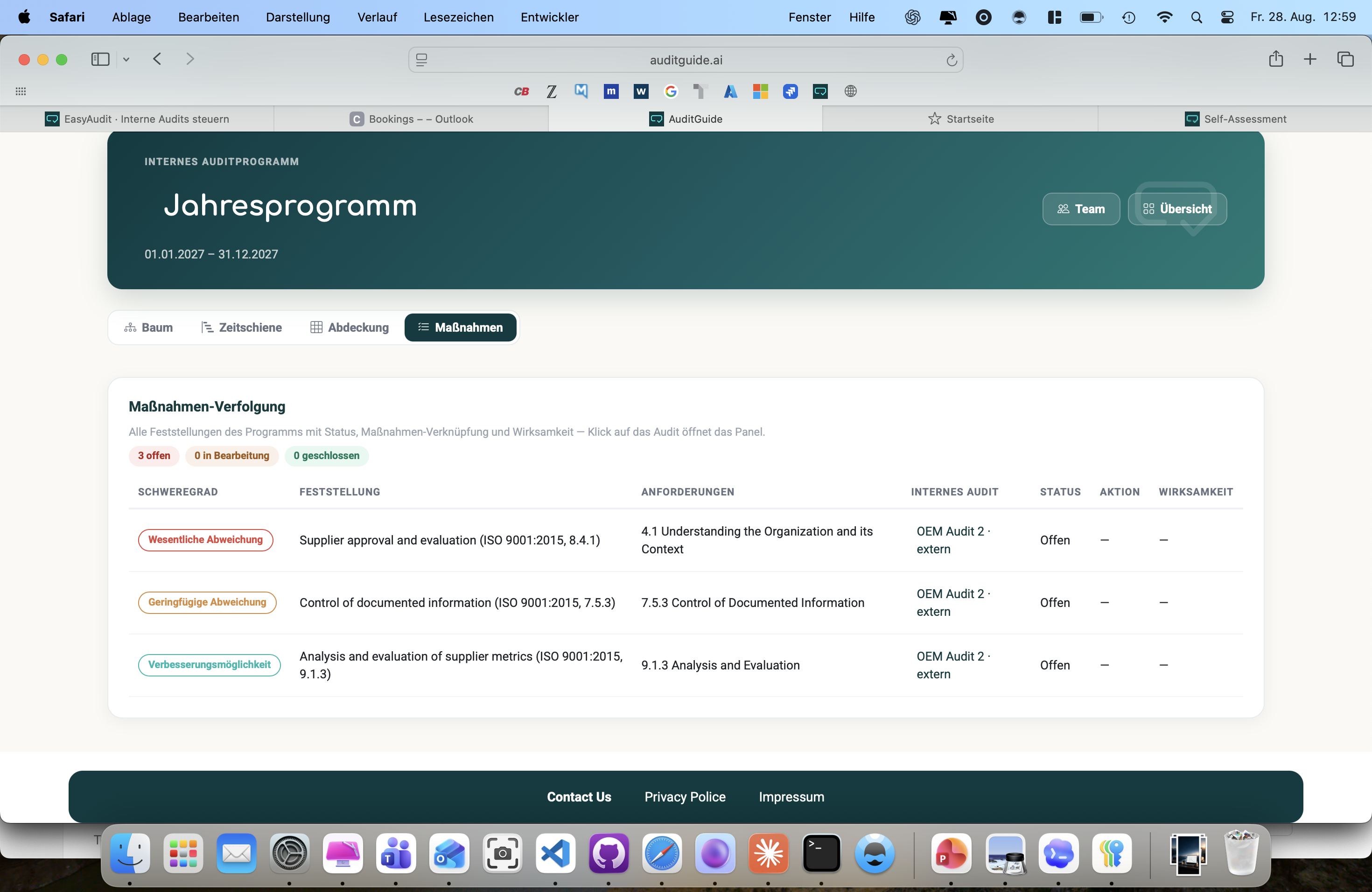Open Spotlight search in the menu bar

1196,17
